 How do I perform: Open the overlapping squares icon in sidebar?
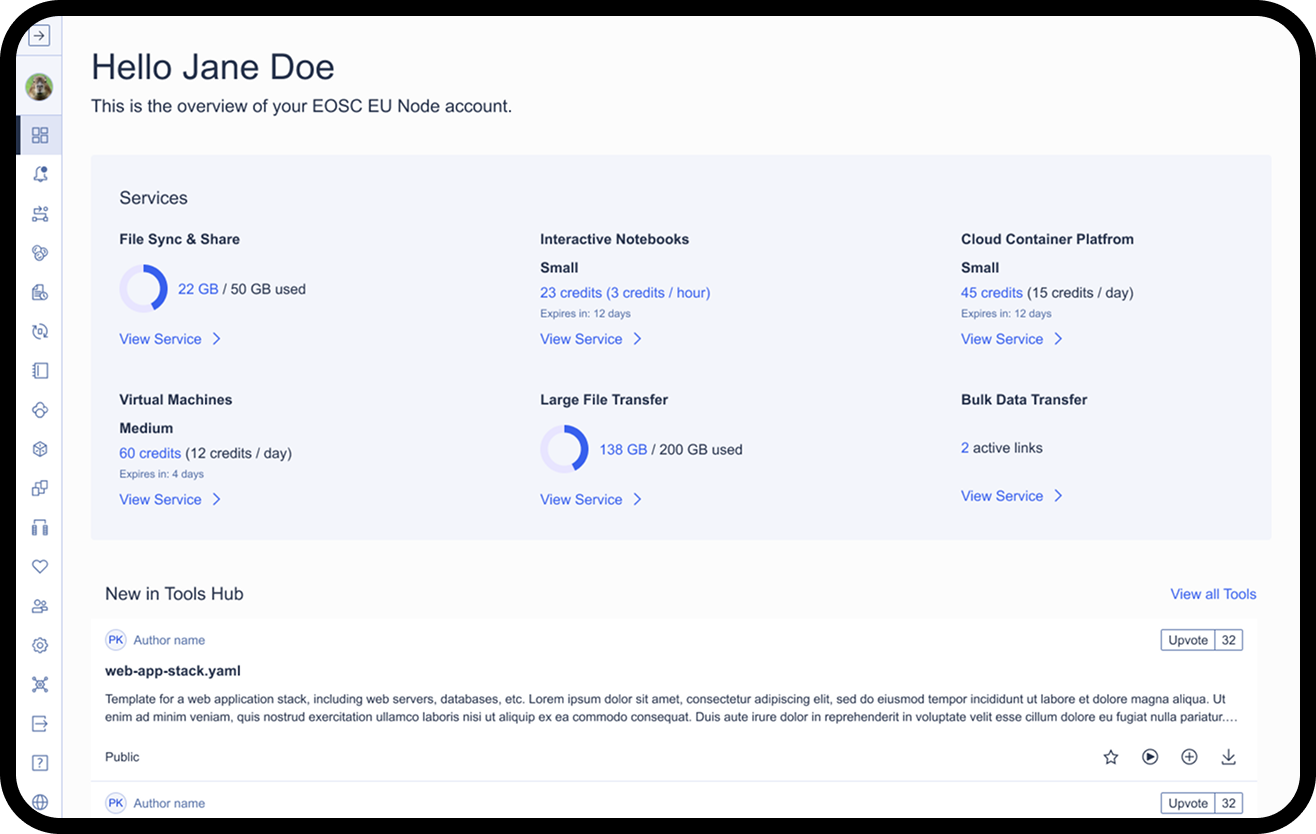40,488
